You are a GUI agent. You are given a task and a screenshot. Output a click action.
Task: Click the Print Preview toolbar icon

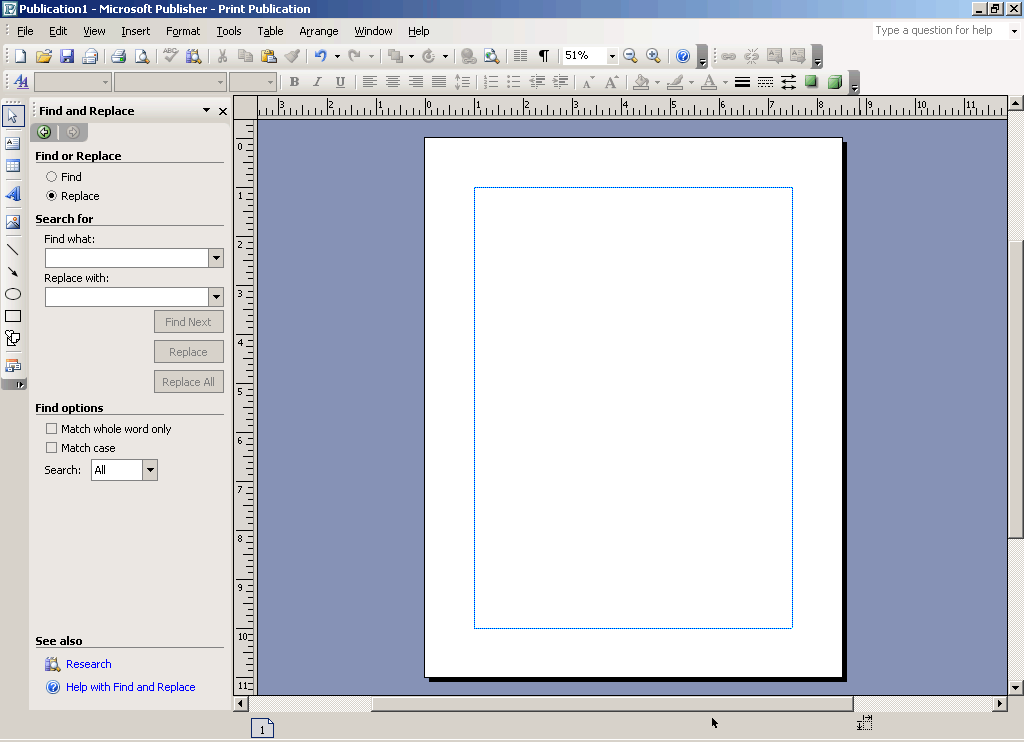coord(142,56)
